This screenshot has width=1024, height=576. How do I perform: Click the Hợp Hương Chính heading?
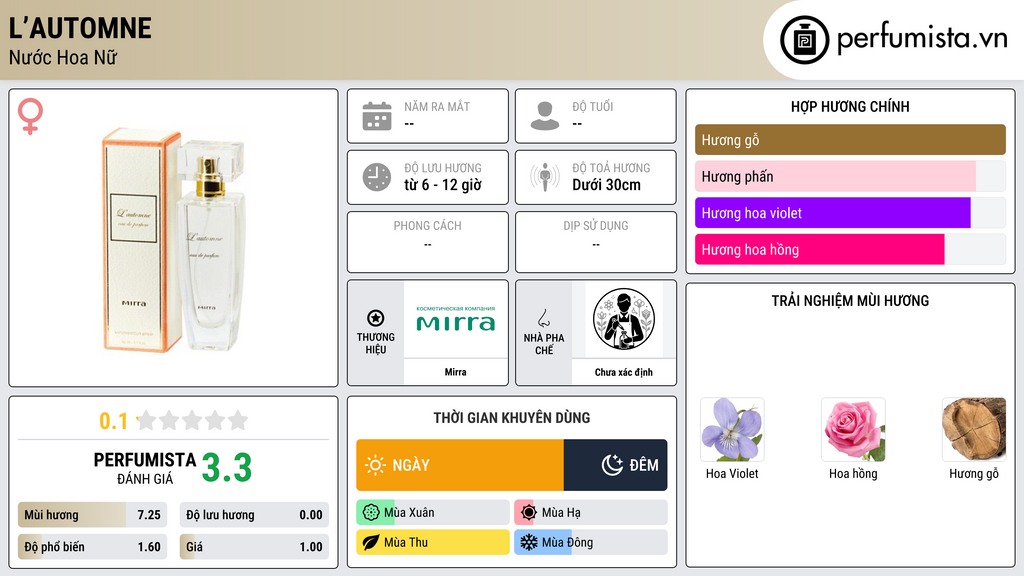[x=850, y=106]
